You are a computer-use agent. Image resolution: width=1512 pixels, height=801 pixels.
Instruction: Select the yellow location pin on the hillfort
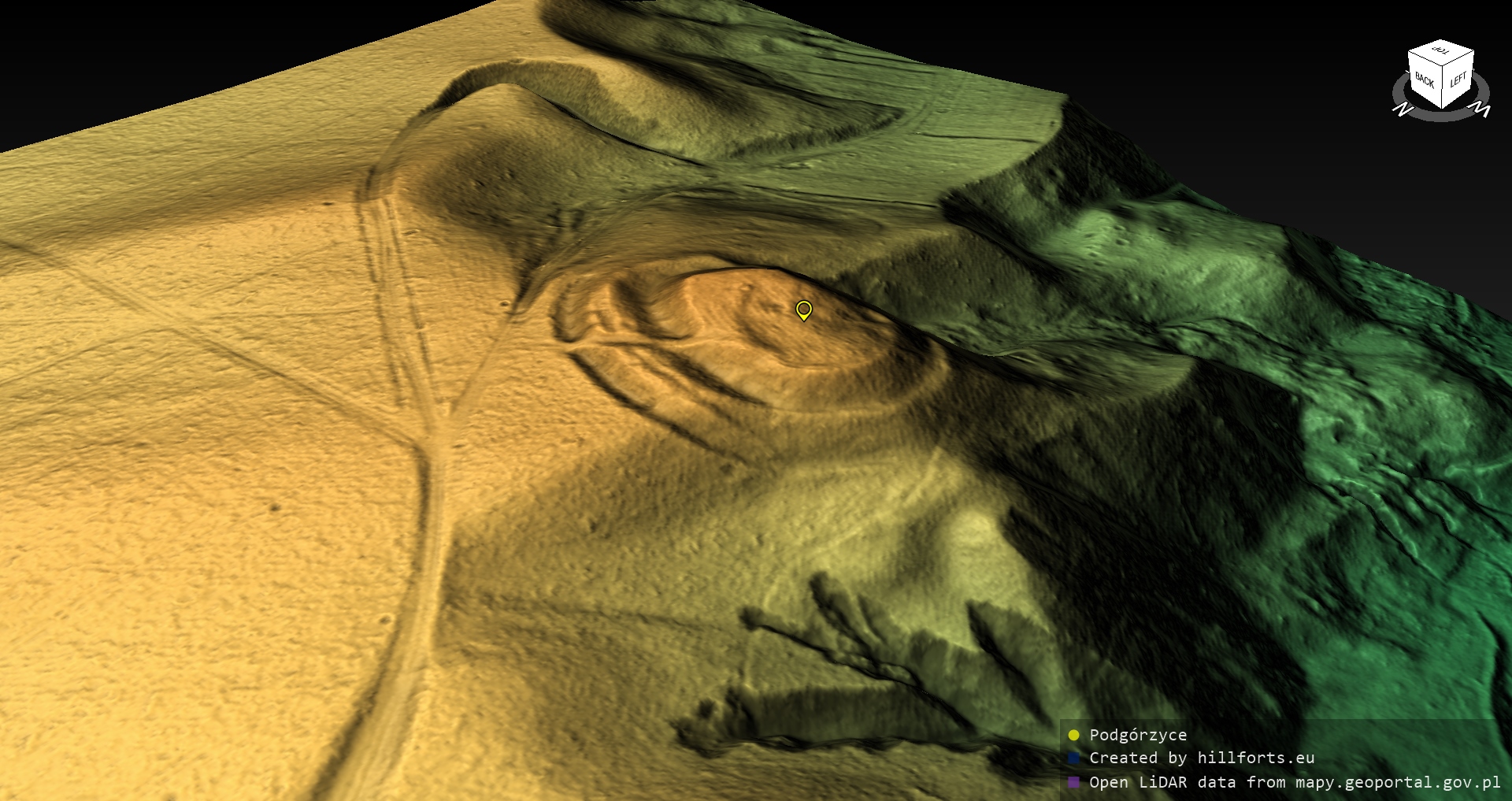pyautogui.click(x=803, y=310)
